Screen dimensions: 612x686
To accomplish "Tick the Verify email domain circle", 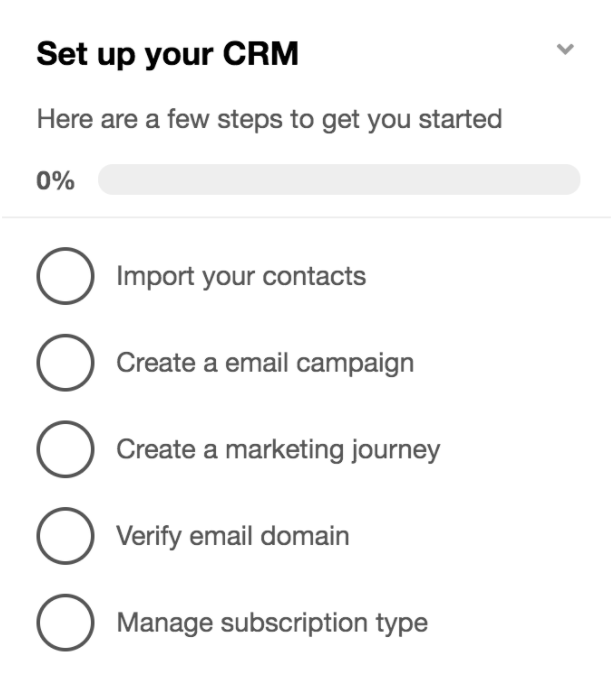I will [x=65, y=537].
